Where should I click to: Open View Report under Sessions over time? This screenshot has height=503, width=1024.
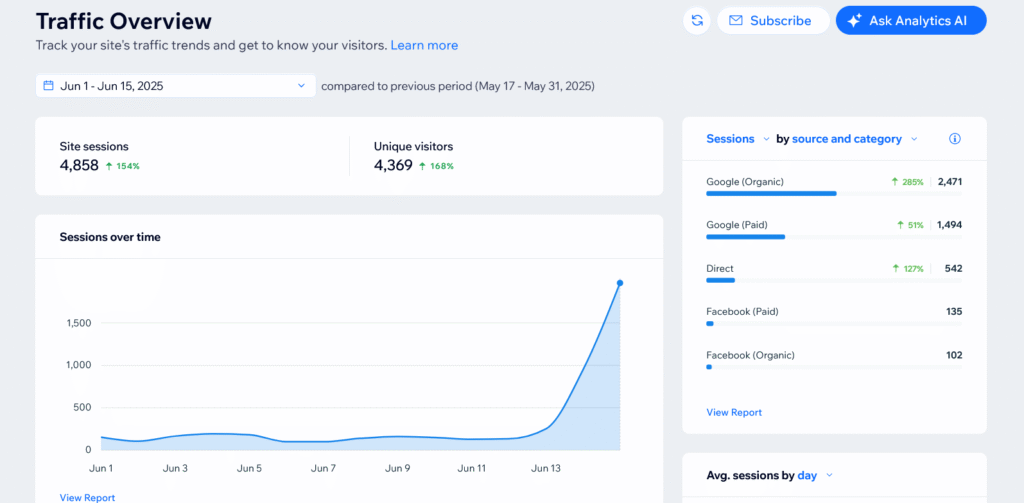point(87,497)
